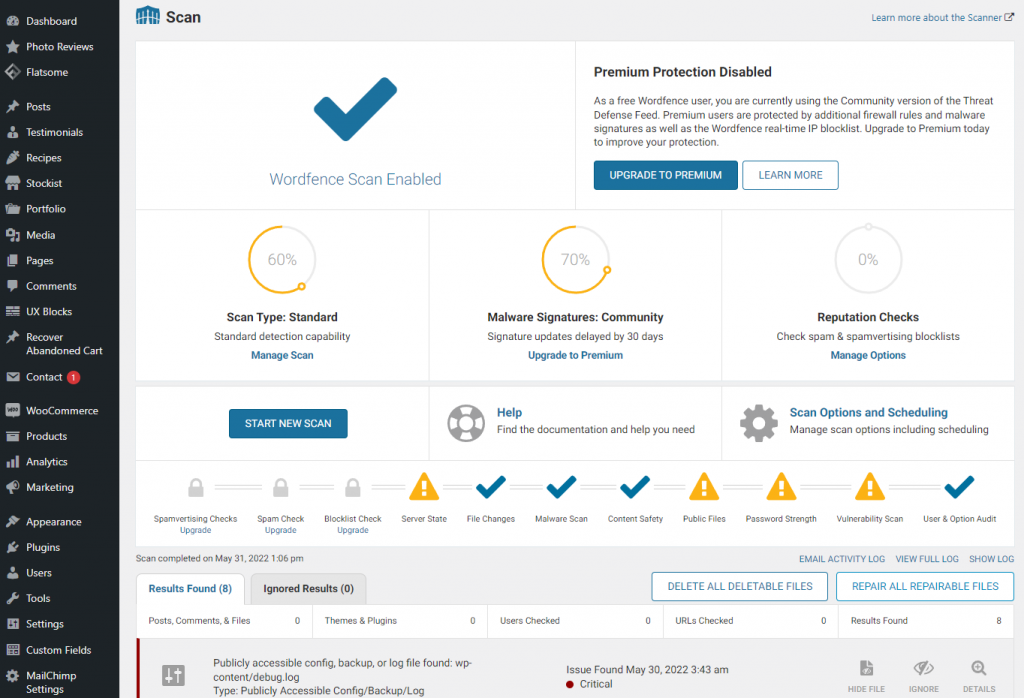Click the Hide File icon
The image size is (1024, 698).
click(866, 669)
